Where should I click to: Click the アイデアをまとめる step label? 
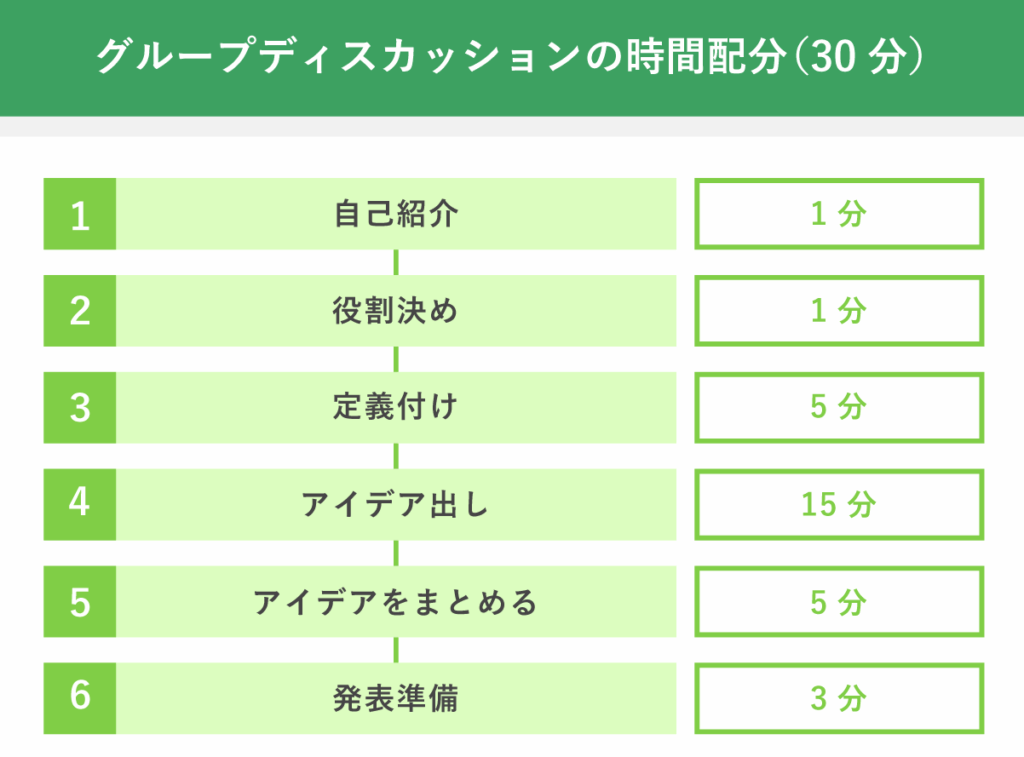pyautogui.click(x=396, y=602)
